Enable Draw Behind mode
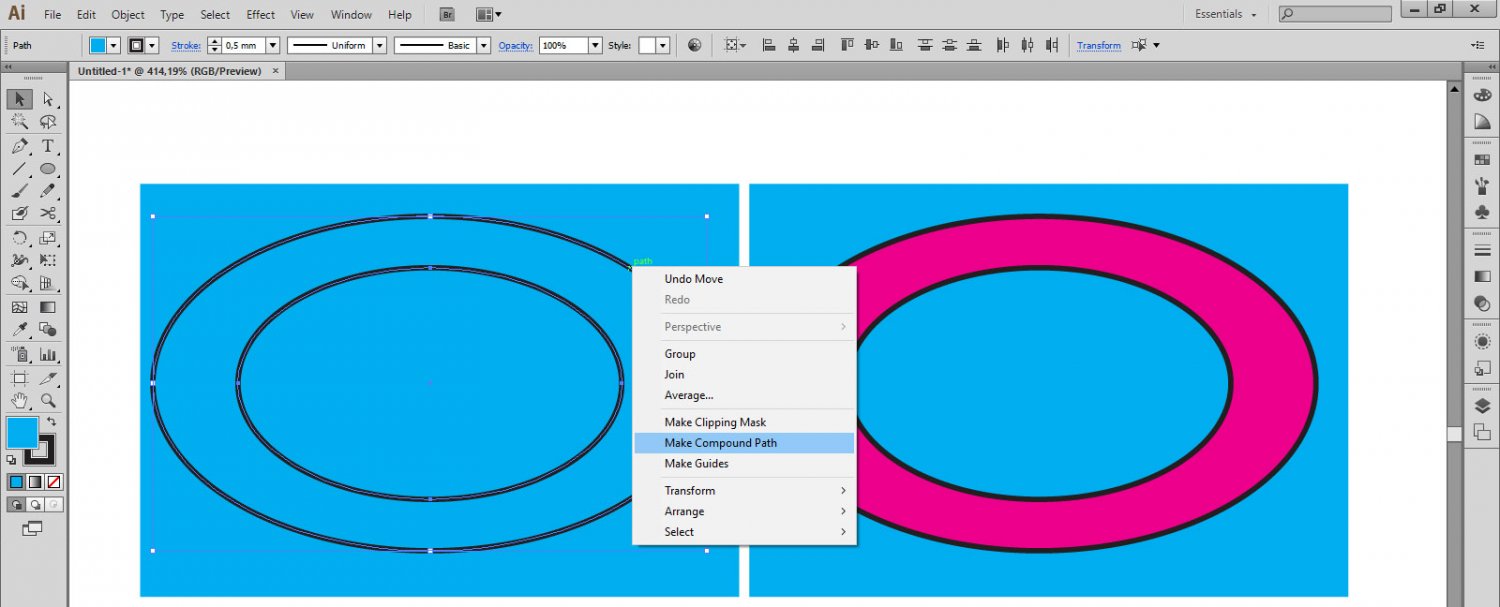Viewport: 1500px width, 607px height. (35, 505)
